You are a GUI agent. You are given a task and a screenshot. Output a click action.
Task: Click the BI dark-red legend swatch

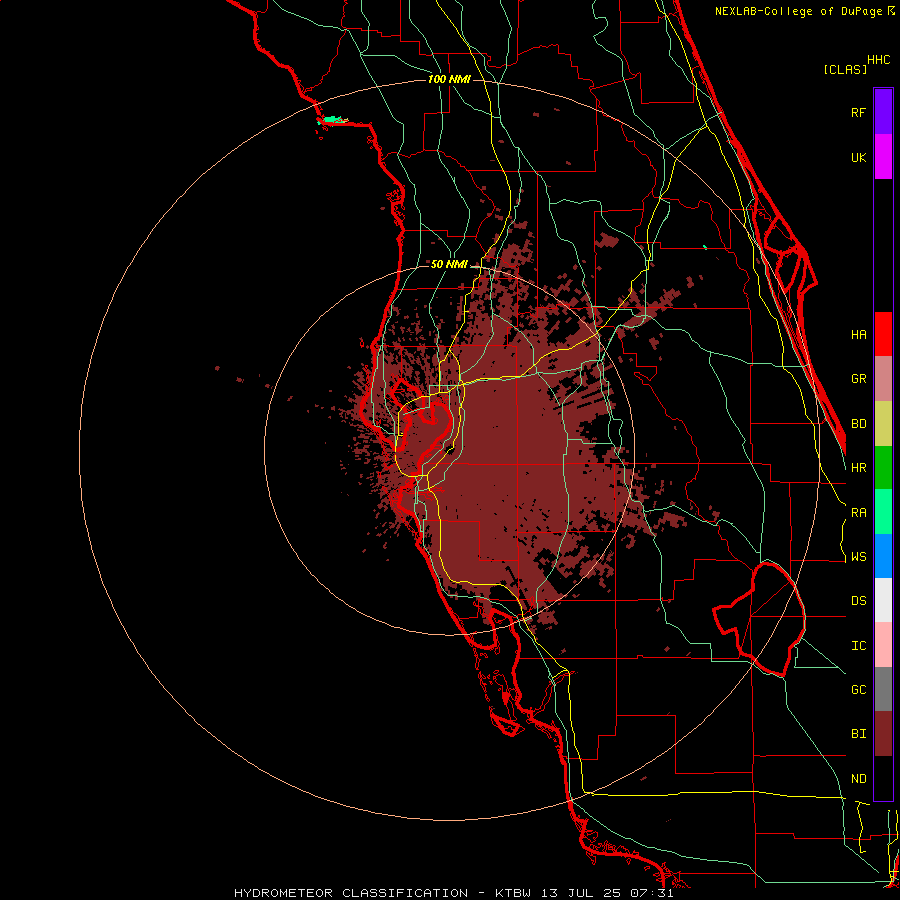coord(883,734)
